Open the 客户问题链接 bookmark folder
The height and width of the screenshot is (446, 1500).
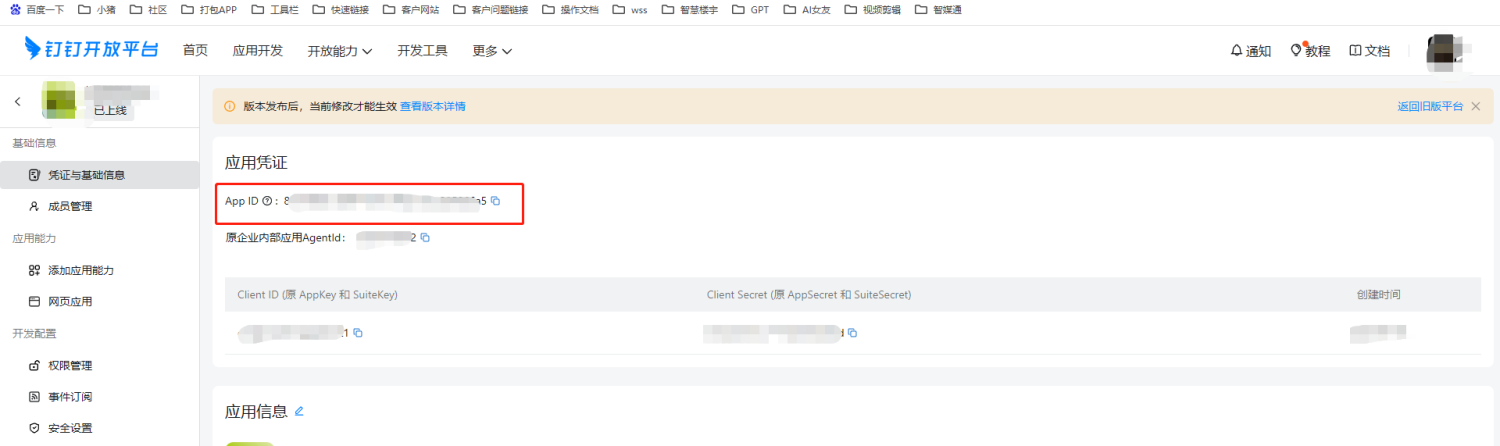tap(493, 10)
